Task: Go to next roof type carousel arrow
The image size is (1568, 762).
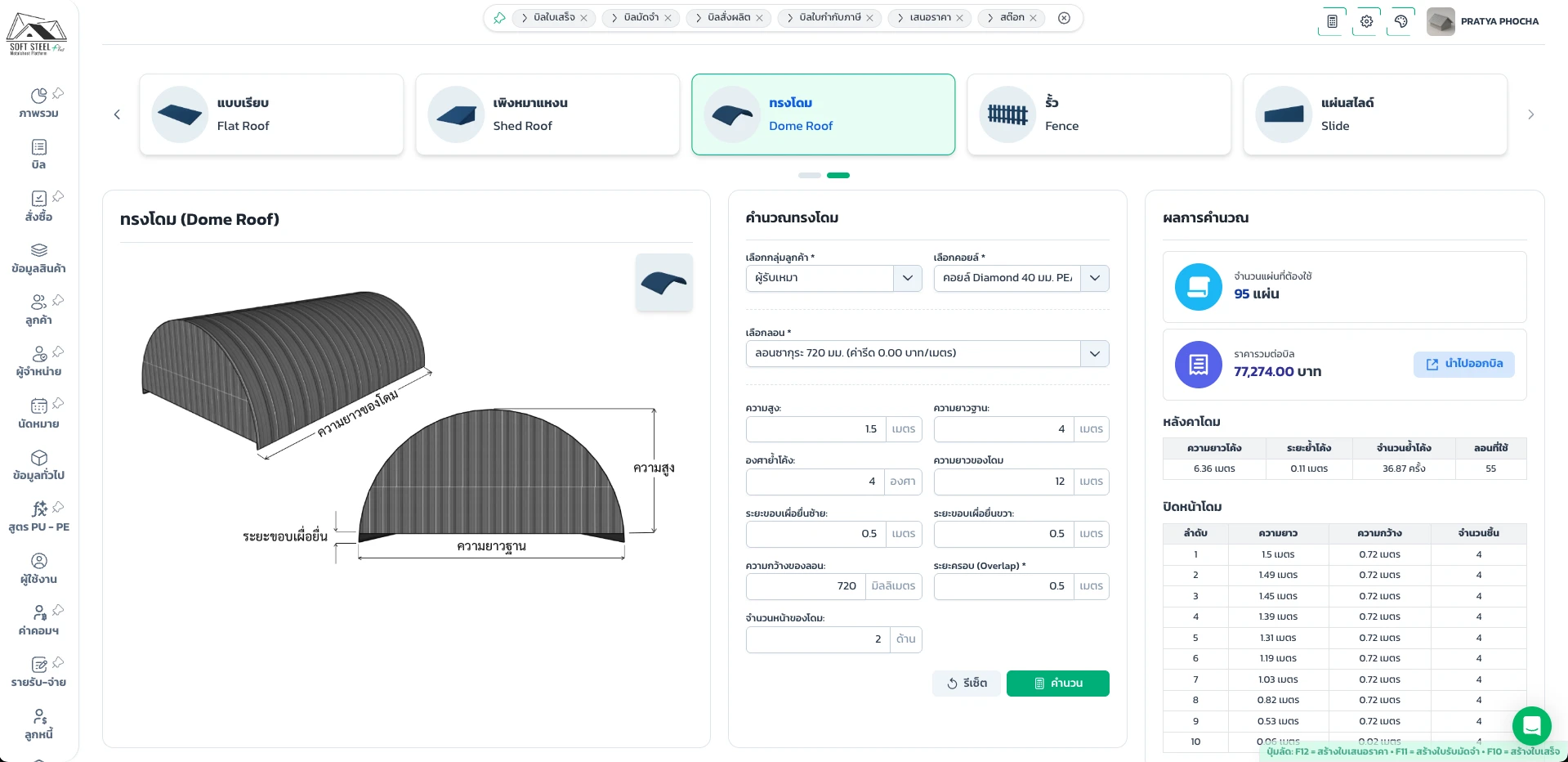Action: (1530, 114)
